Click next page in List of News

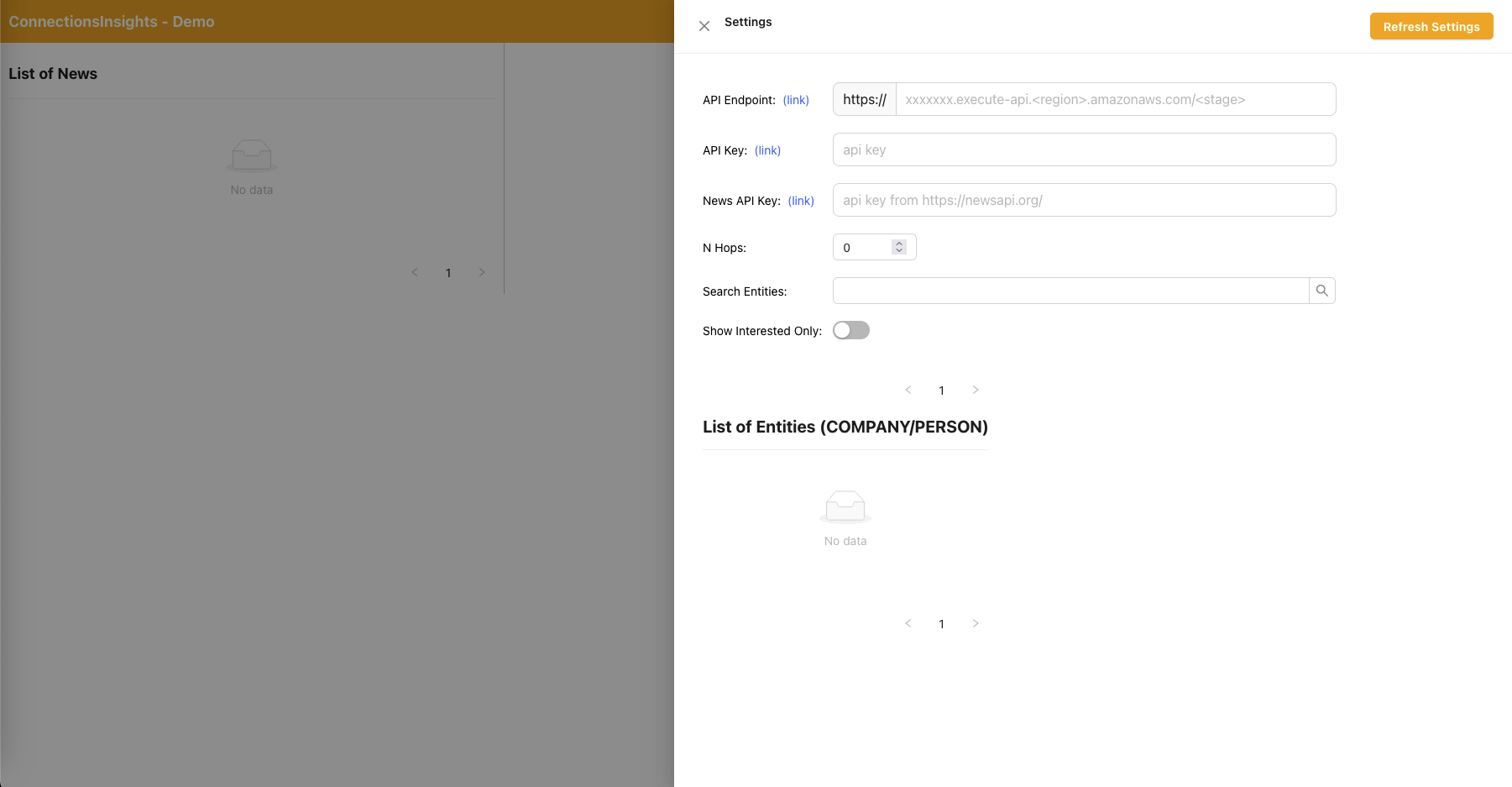click(482, 272)
